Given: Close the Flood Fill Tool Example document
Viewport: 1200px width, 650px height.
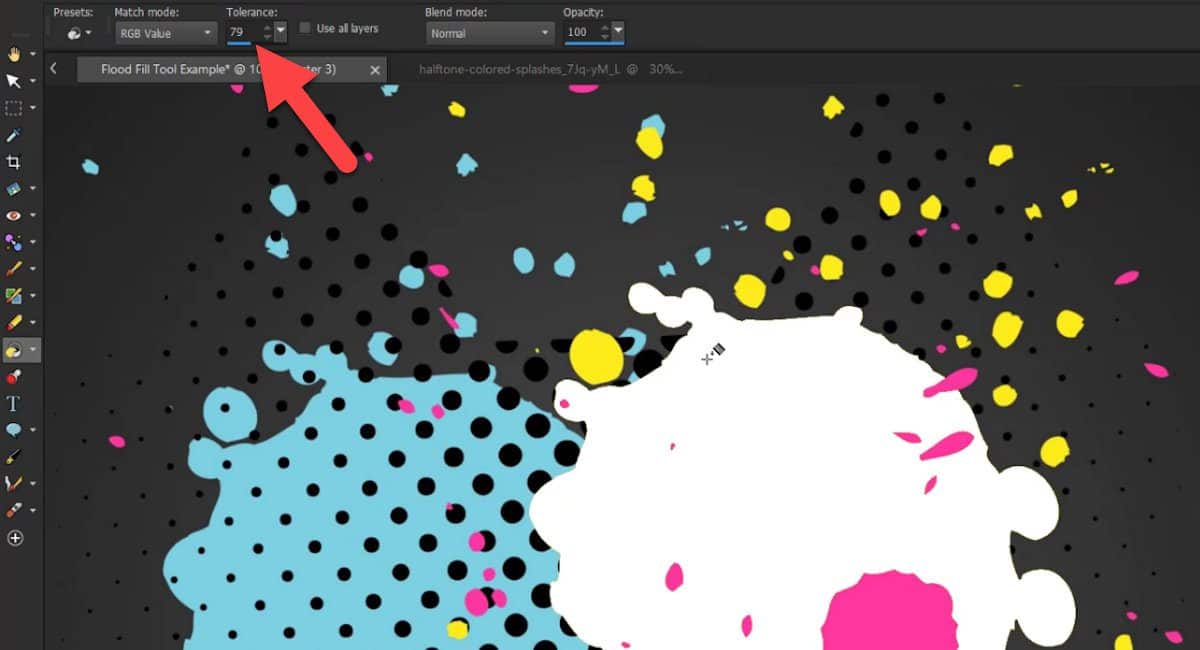Looking at the screenshot, I should (x=375, y=70).
